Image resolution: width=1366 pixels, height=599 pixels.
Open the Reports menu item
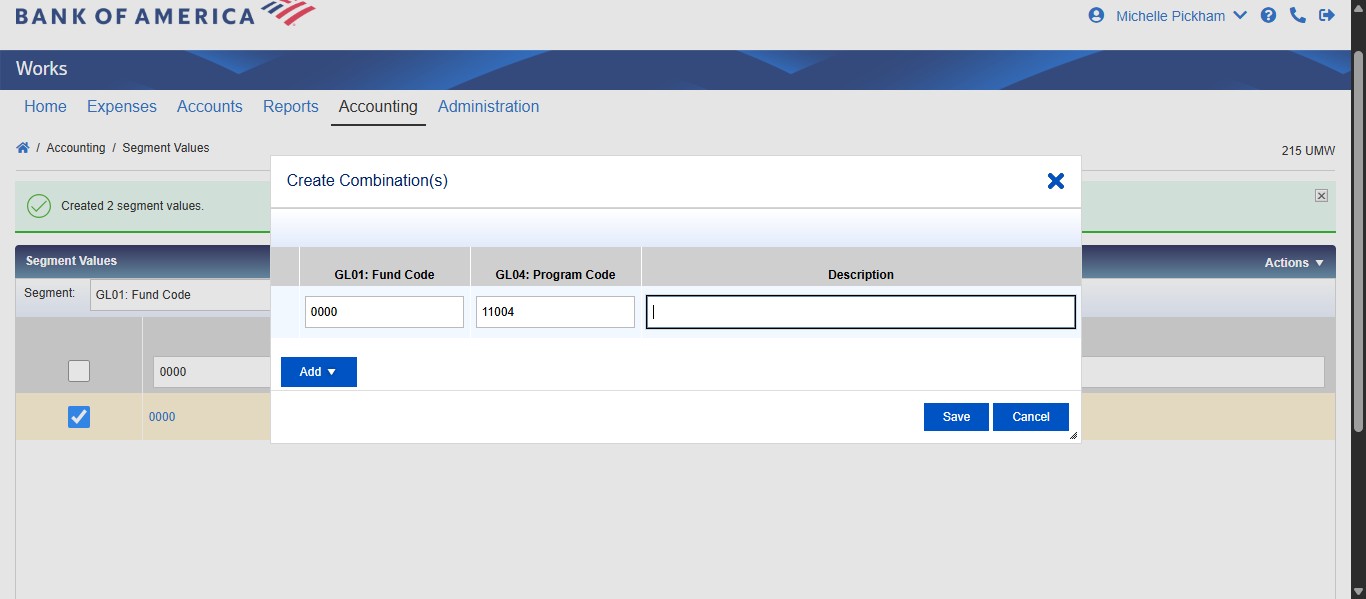[290, 106]
